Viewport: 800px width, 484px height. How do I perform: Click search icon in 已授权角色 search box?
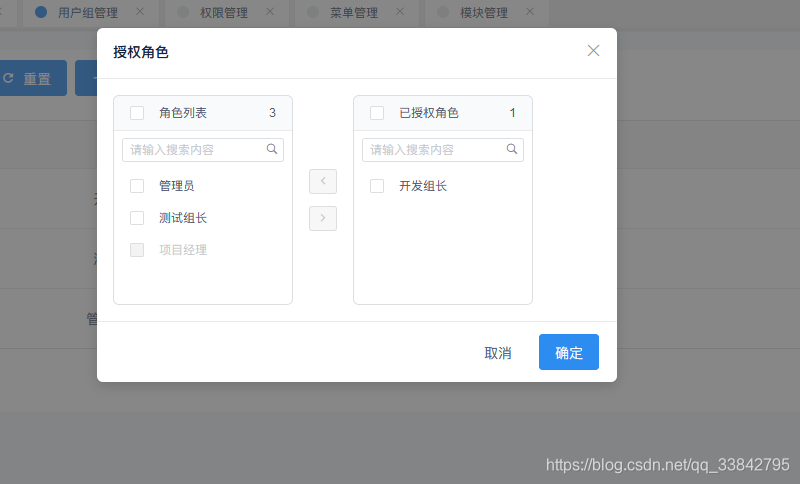[x=512, y=149]
